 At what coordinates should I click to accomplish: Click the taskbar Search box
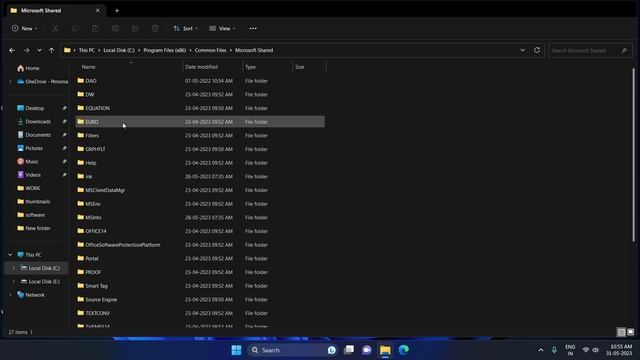tap(292, 350)
